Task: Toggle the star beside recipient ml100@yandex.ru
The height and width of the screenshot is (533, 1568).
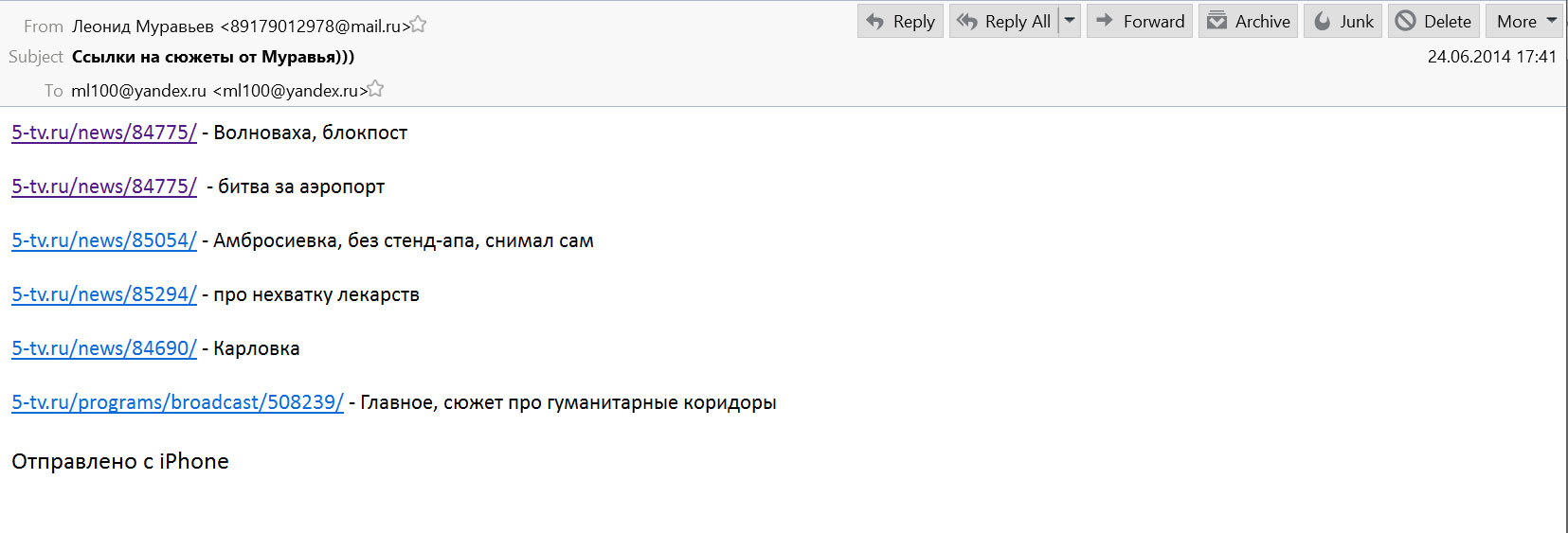Action: click(375, 90)
